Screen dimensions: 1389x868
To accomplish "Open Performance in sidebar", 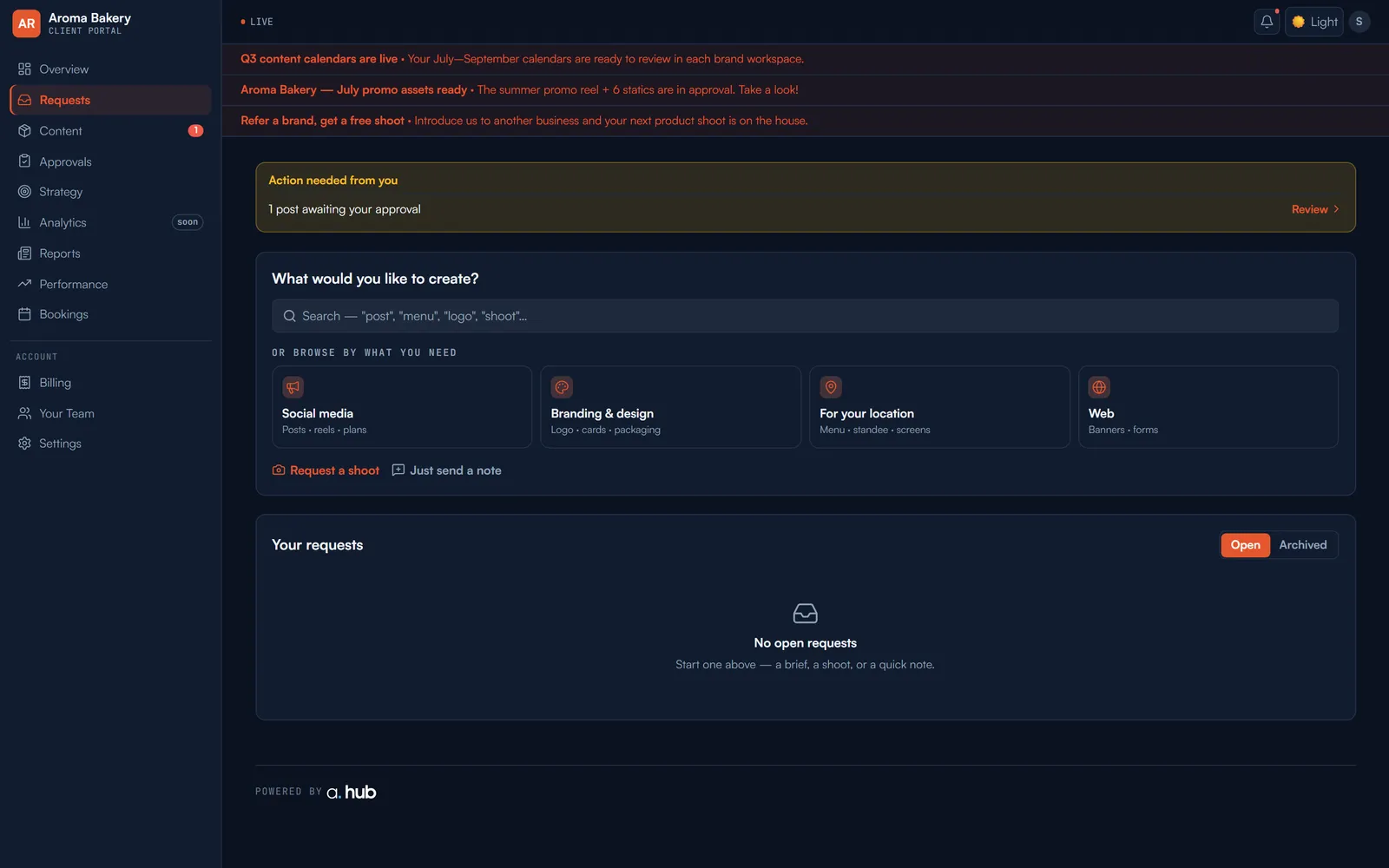I will pos(110,284).
